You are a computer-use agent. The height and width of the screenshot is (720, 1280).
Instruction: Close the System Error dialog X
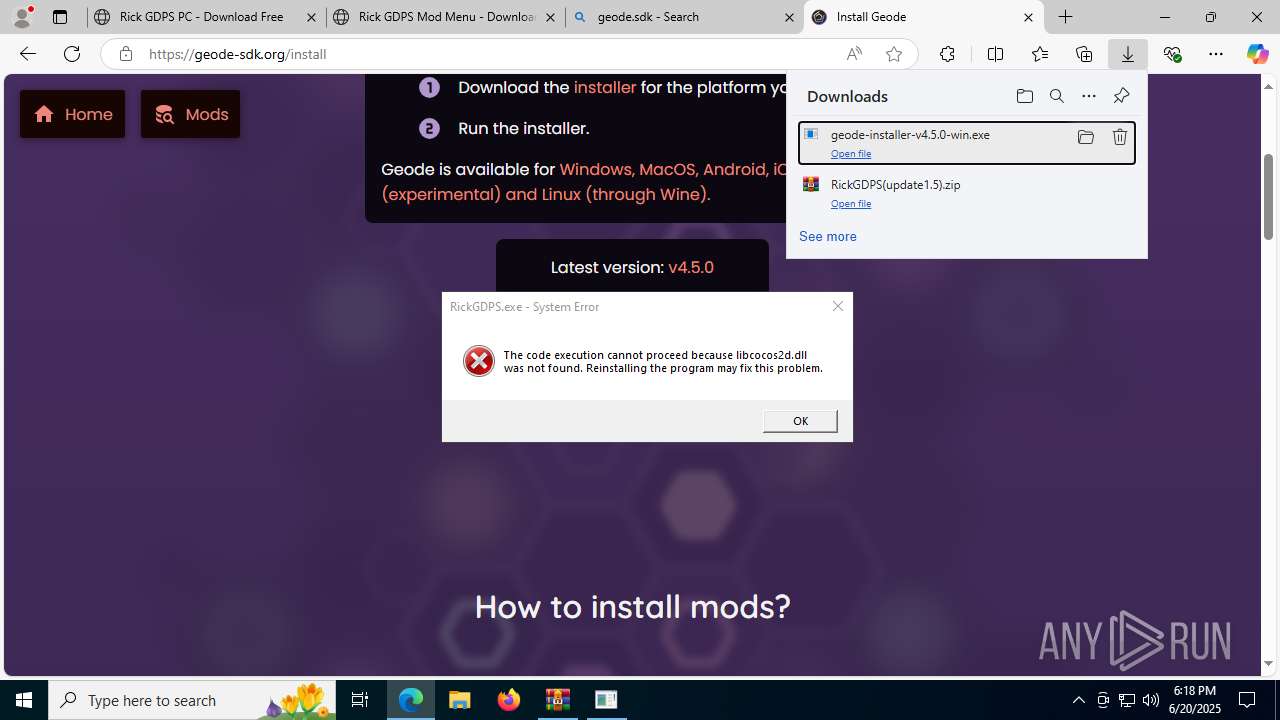tap(838, 306)
